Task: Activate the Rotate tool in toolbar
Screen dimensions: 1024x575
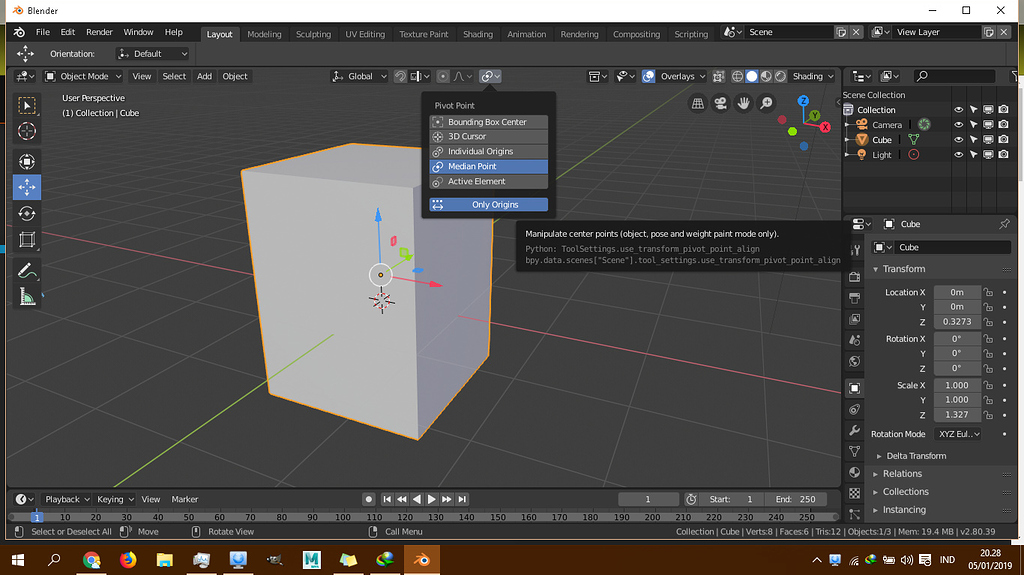Action: point(27,214)
